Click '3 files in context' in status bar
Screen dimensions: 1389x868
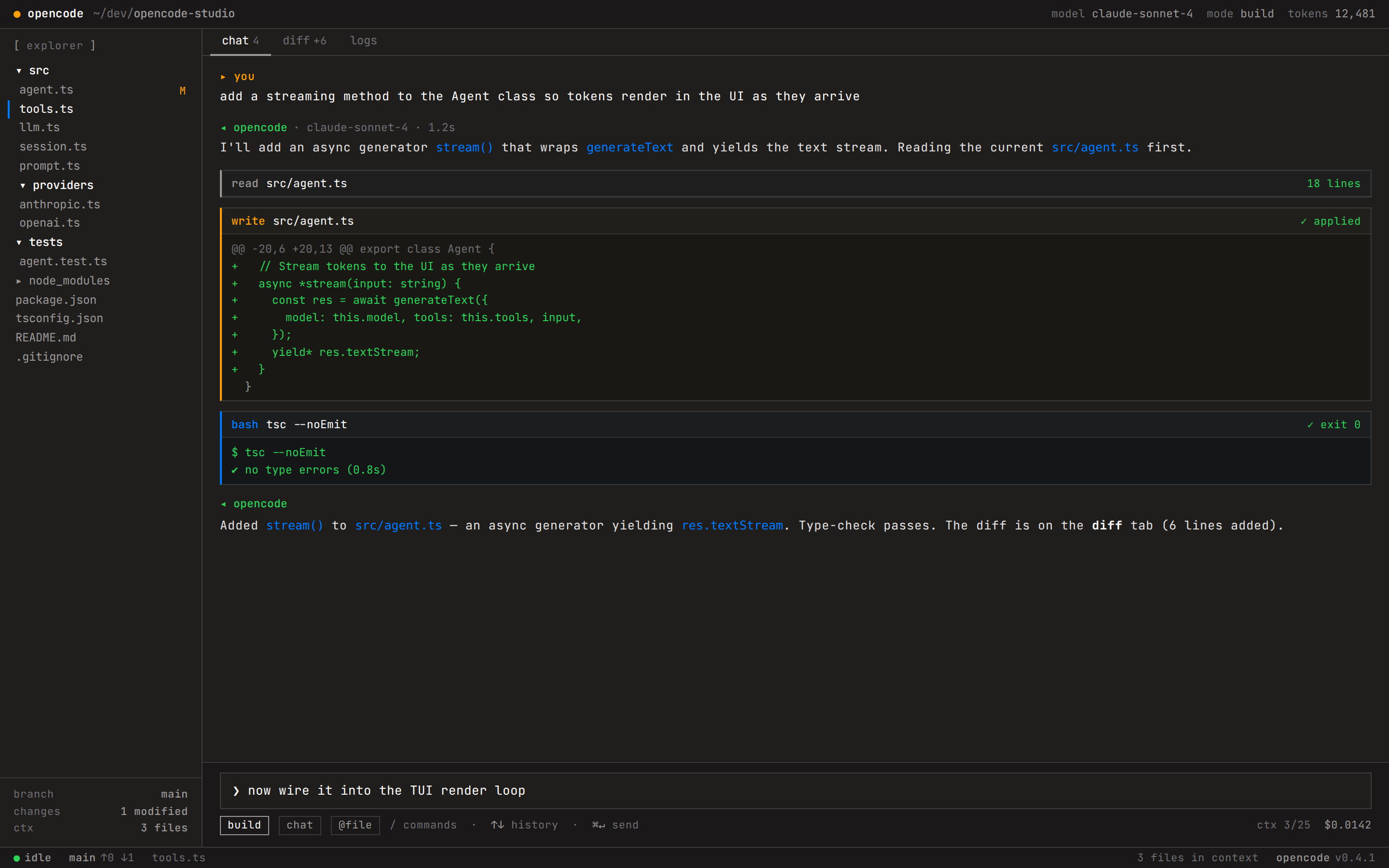pos(1198,858)
